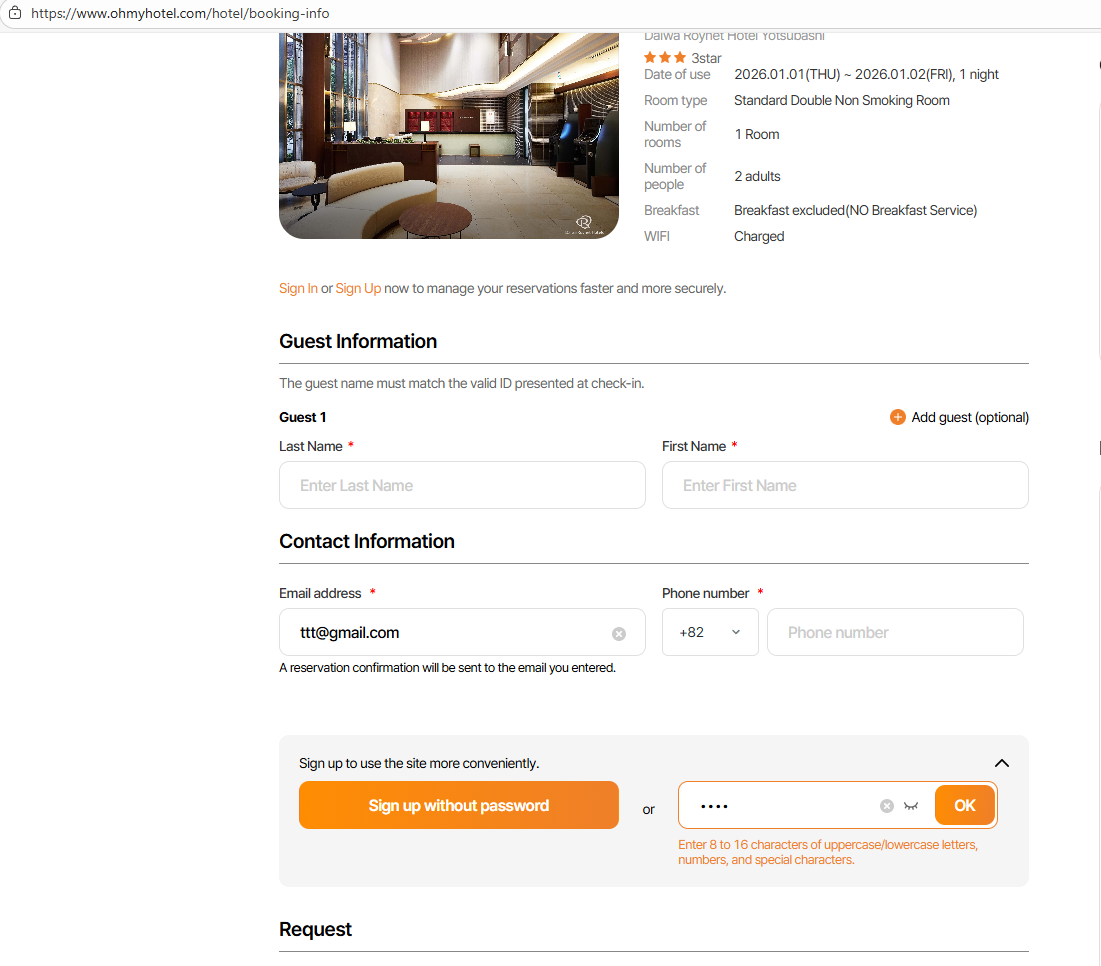
Task: Collapse the sign up section chevron
Action: pos(1002,763)
